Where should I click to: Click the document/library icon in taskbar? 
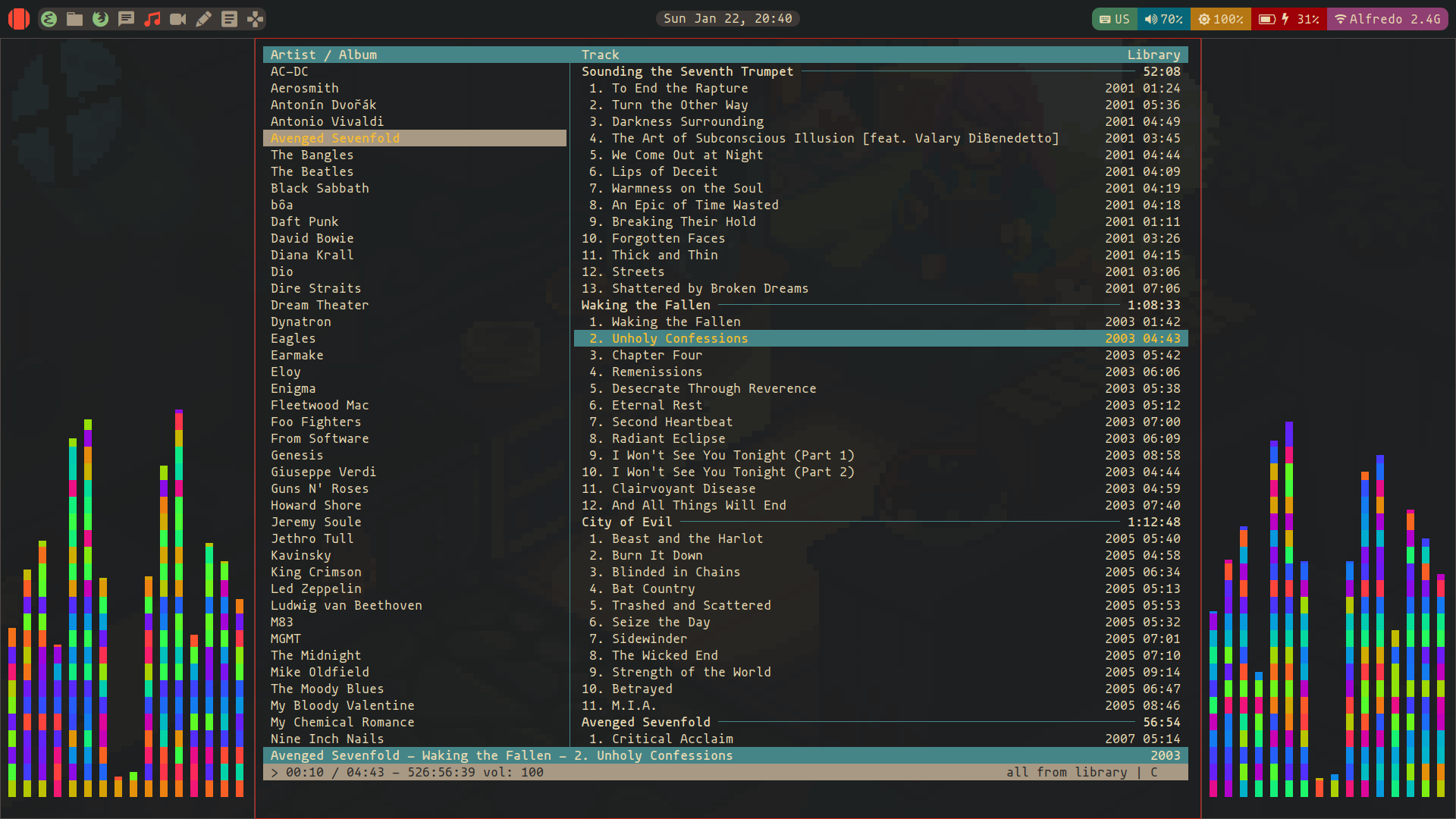[x=229, y=18]
